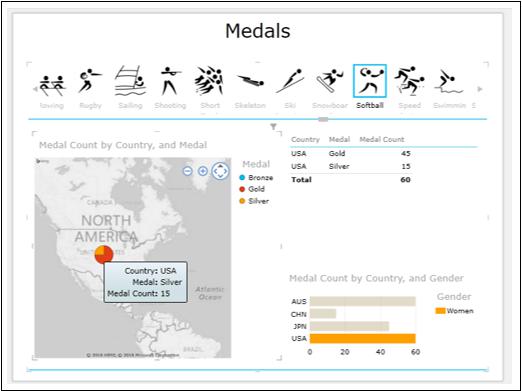Sort table by Medal column header
522x391 pixels.
(x=339, y=139)
